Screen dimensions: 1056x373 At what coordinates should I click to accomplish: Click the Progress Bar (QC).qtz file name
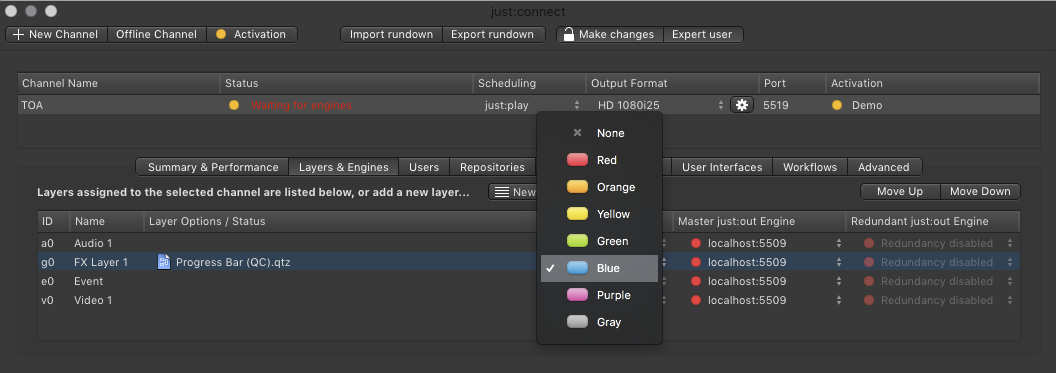233,262
